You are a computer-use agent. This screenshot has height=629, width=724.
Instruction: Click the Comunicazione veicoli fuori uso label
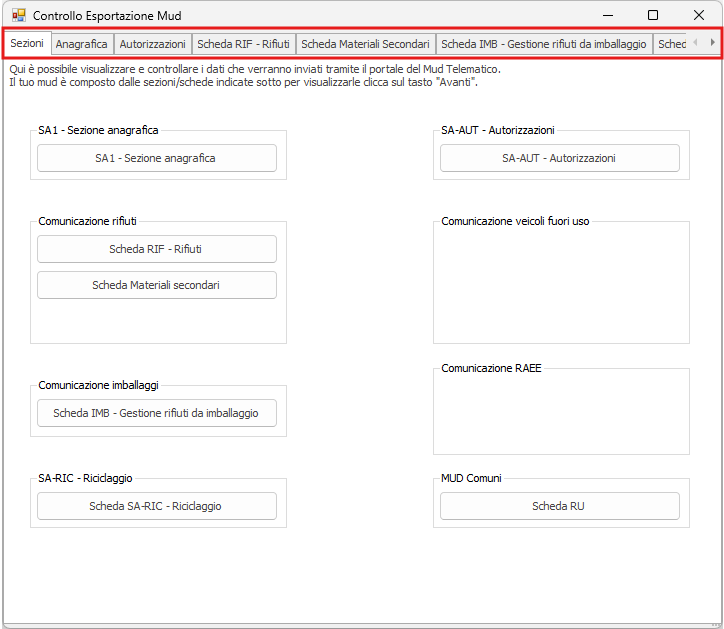coord(515,221)
